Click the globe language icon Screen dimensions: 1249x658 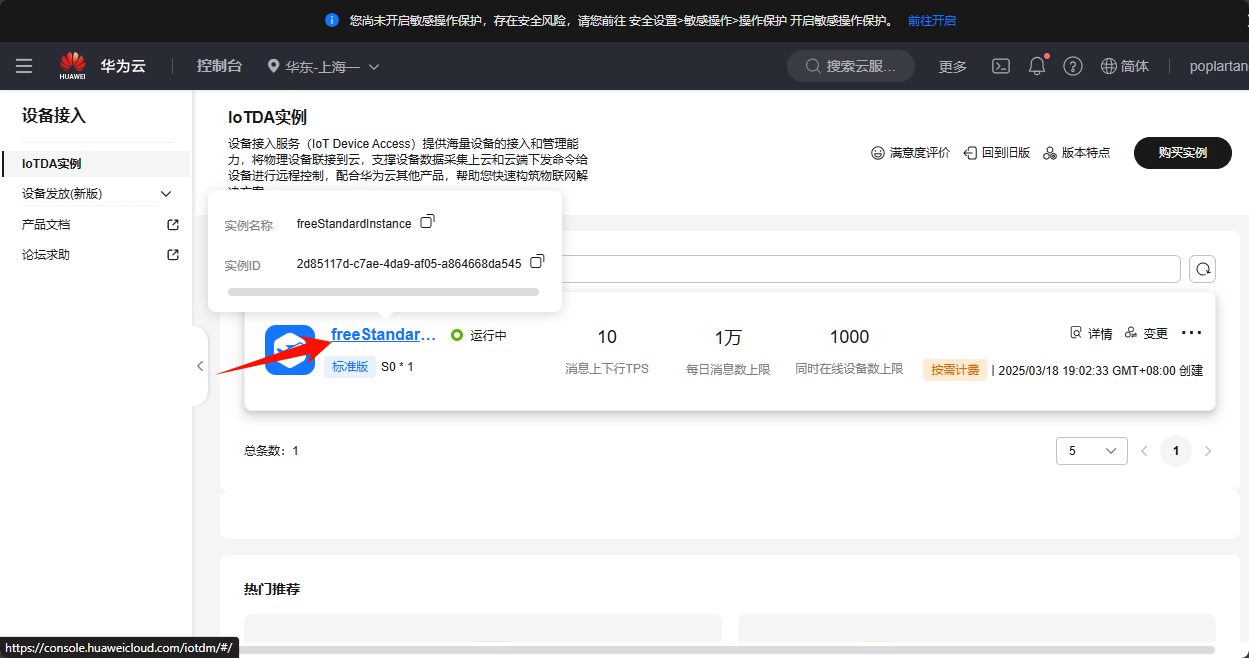tap(1108, 66)
